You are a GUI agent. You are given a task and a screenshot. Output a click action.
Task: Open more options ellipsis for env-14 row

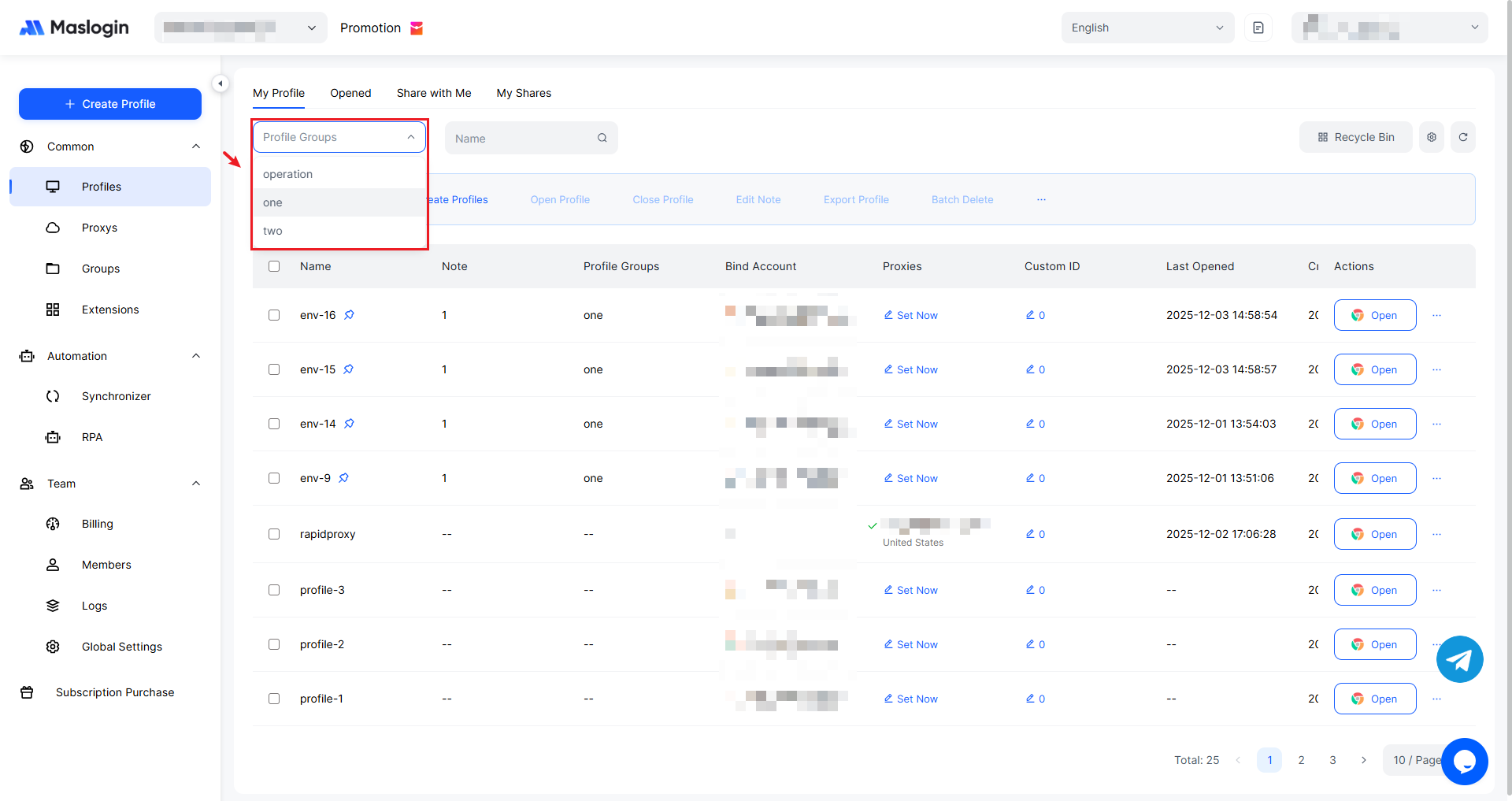[x=1436, y=424]
